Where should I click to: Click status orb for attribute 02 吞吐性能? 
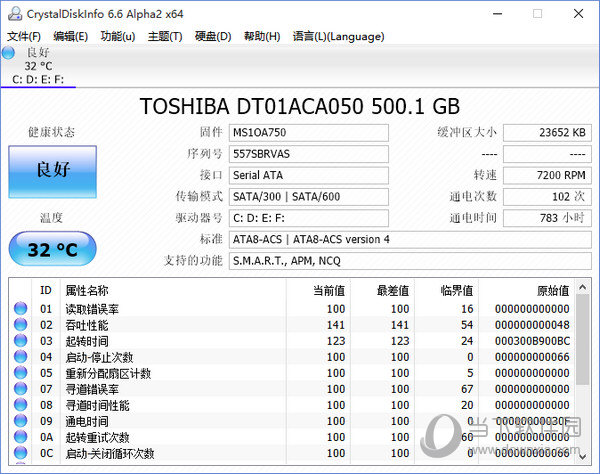pyautogui.click(x=20, y=324)
